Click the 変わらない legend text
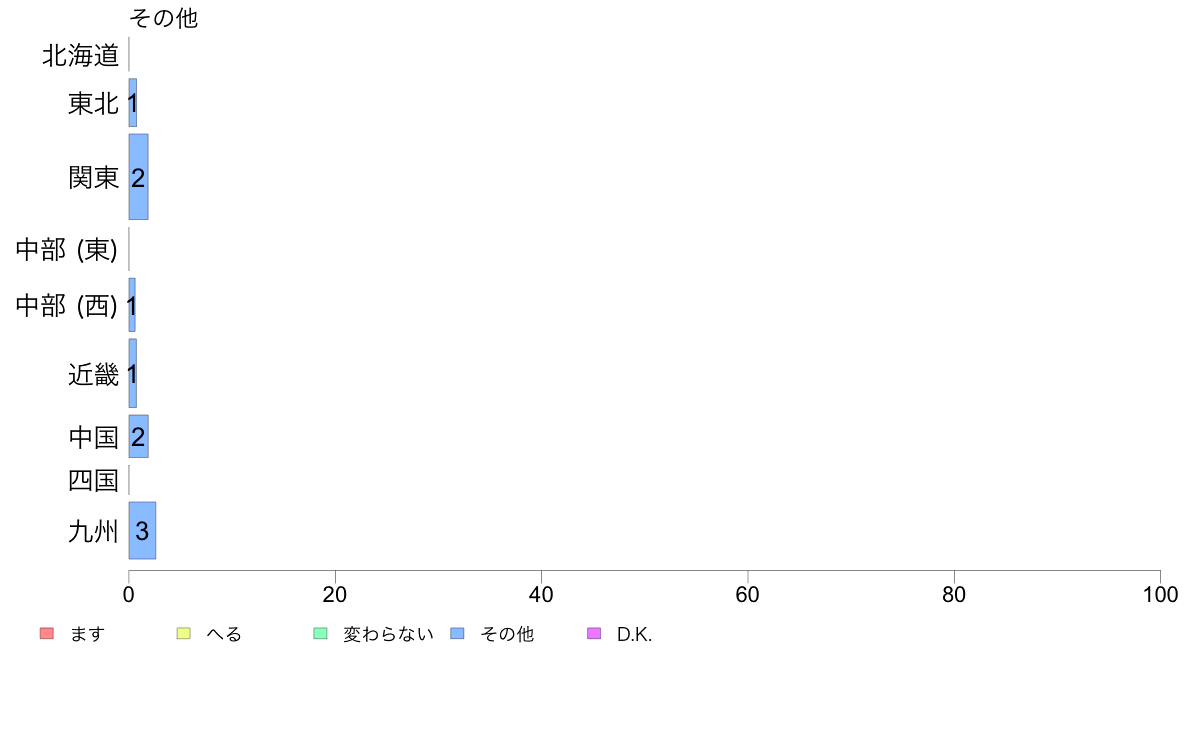The image size is (1188, 736). (x=388, y=634)
